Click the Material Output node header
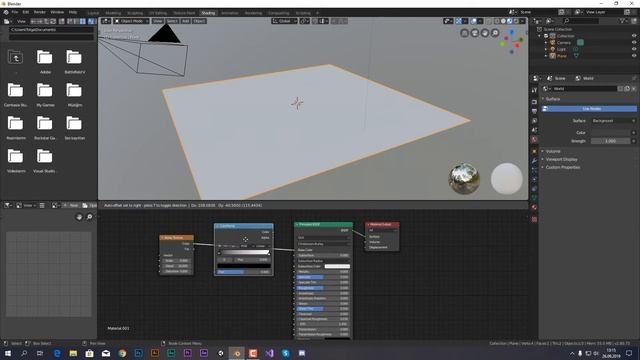640x360 pixels. (x=382, y=224)
